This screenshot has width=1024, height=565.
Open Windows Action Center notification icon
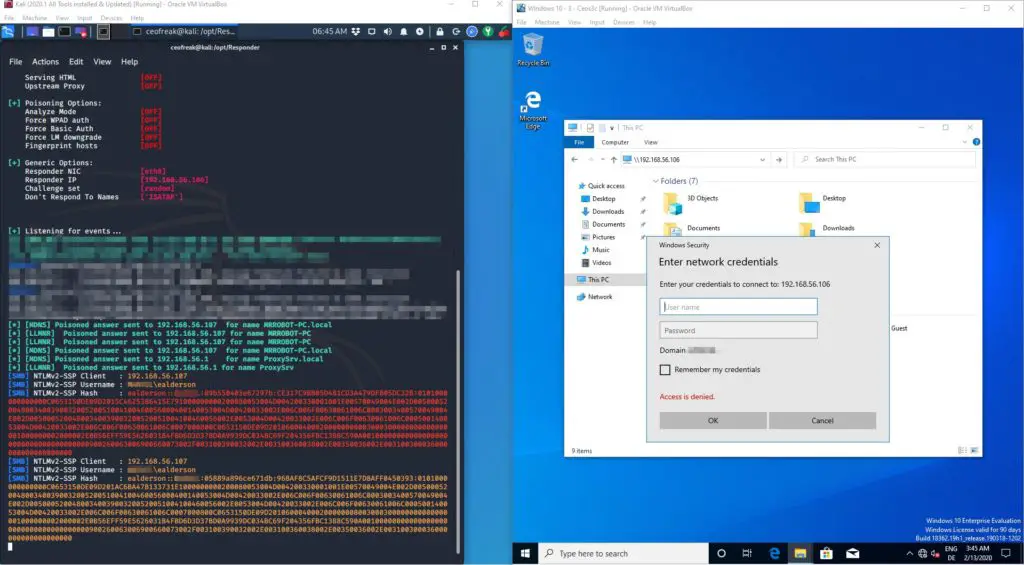click(1006, 553)
